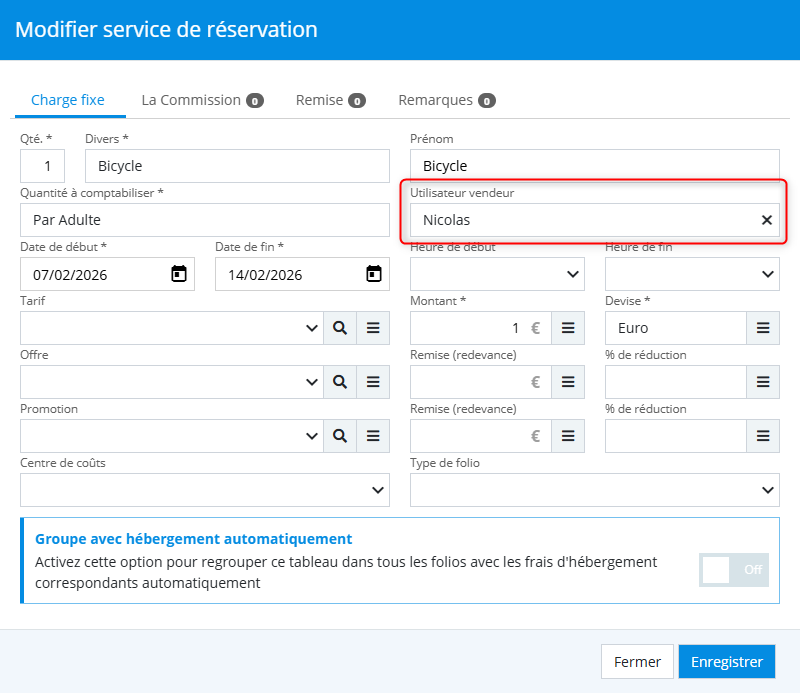Open calendar picker for Date de début

pos(178,274)
